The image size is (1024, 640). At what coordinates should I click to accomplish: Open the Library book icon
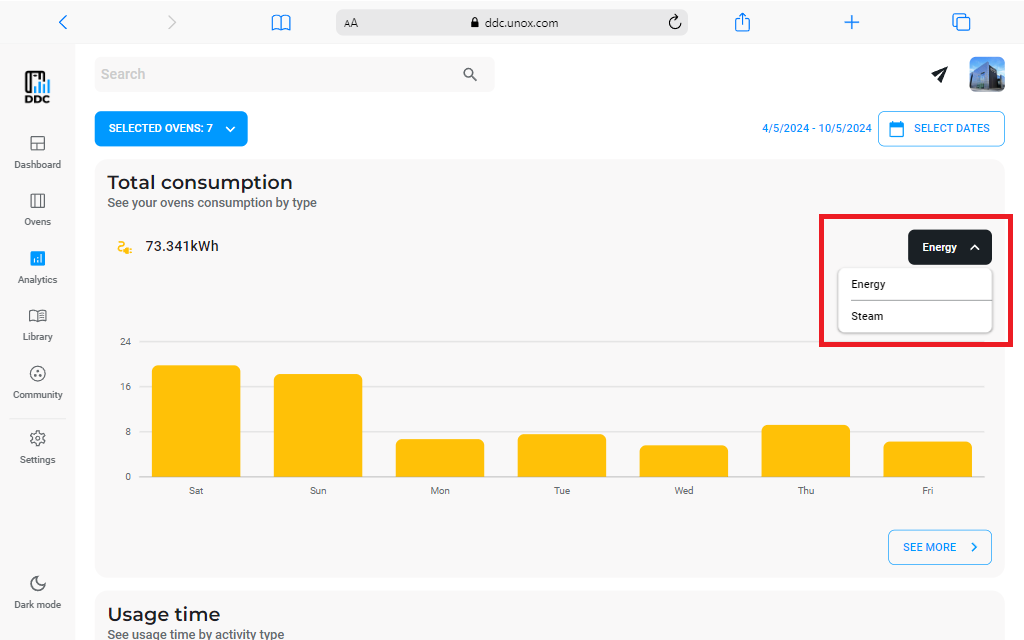(37, 317)
